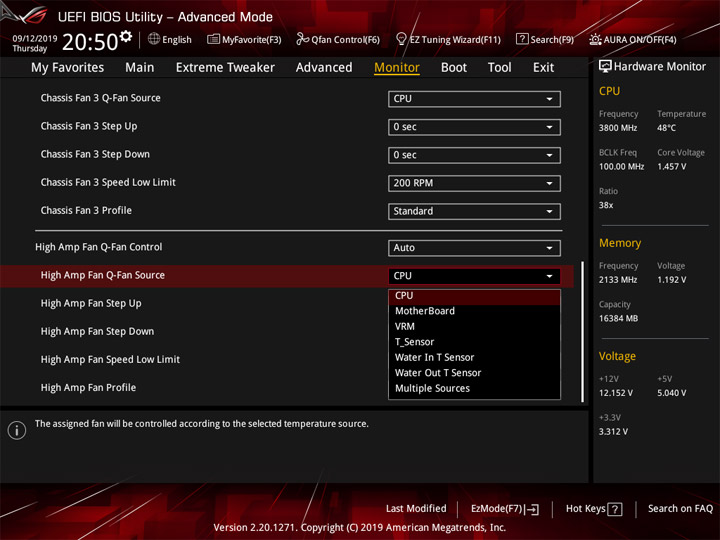This screenshot has height=540, width=720.
Task: Choose VRM from the source list
Action: pyautogui.click(x=474, y=327)
